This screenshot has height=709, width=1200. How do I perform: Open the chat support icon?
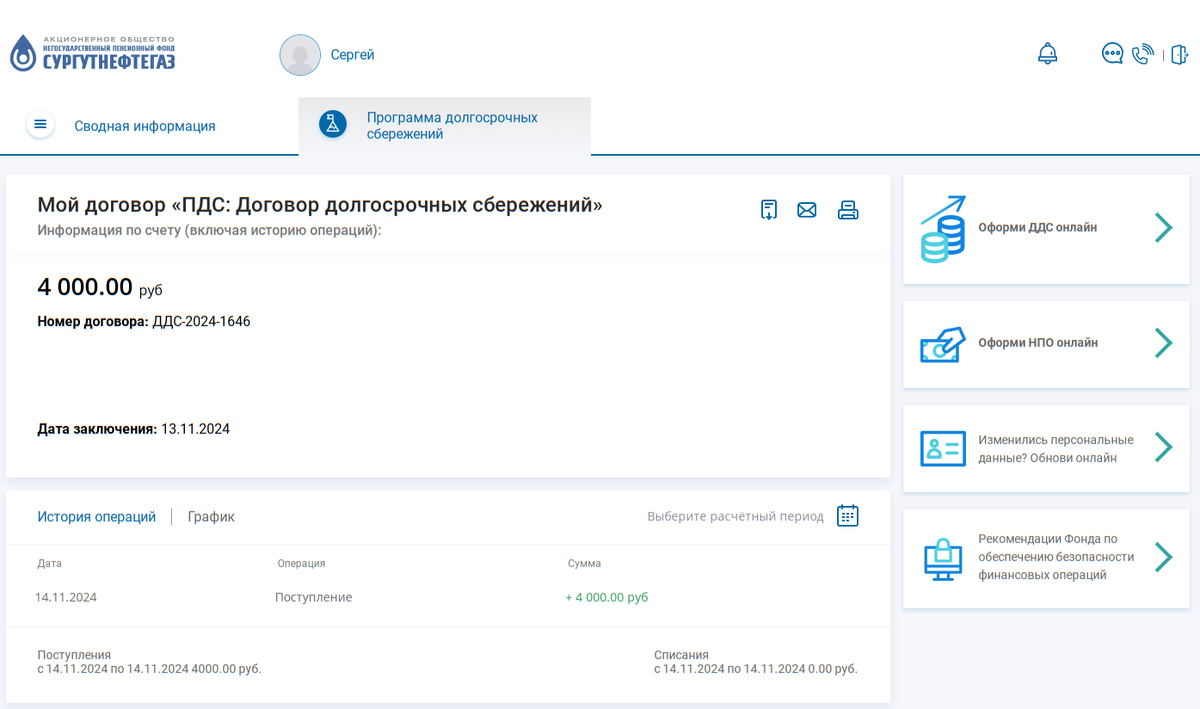pyautogui.click(x=1112, y=54)
